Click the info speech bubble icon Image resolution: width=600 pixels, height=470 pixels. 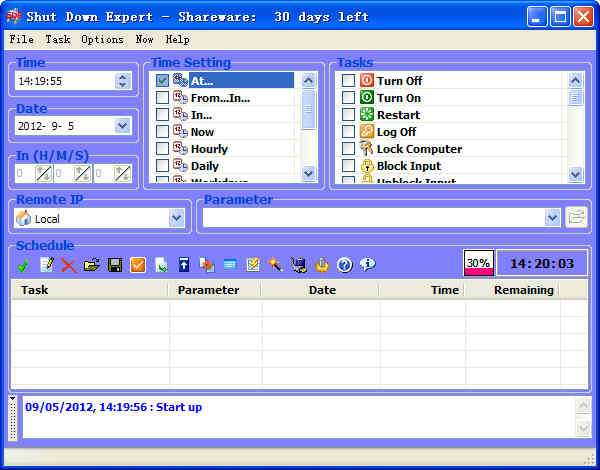(368, 264)
